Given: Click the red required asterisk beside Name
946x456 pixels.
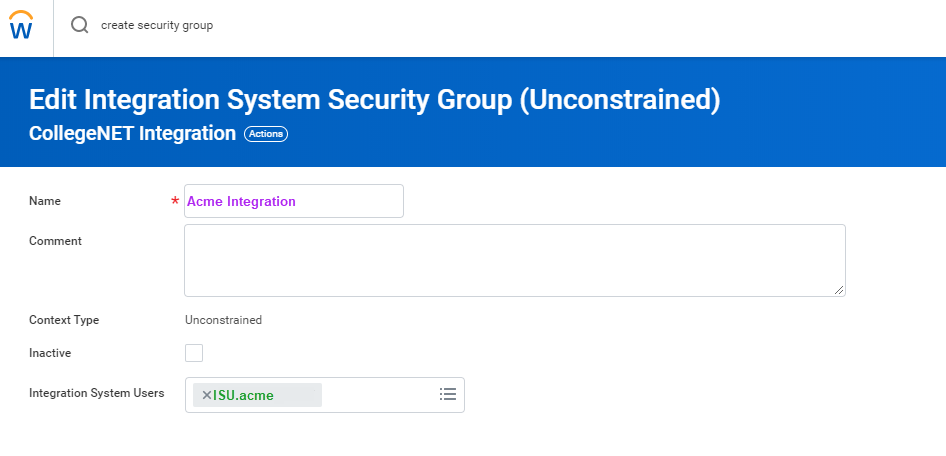Looking at the screenshot, I should 175,202.
